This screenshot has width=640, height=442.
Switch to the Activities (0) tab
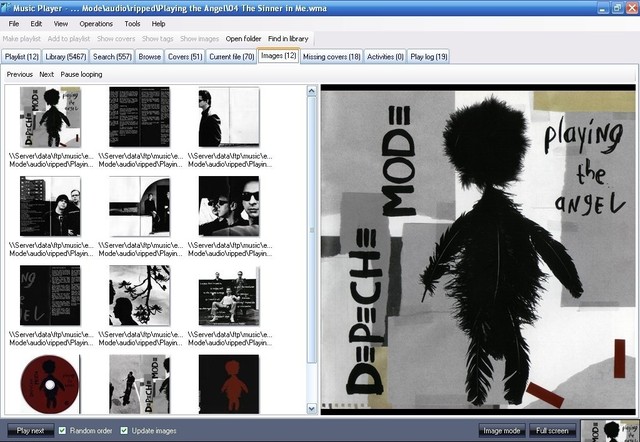[x=385, y=57]
